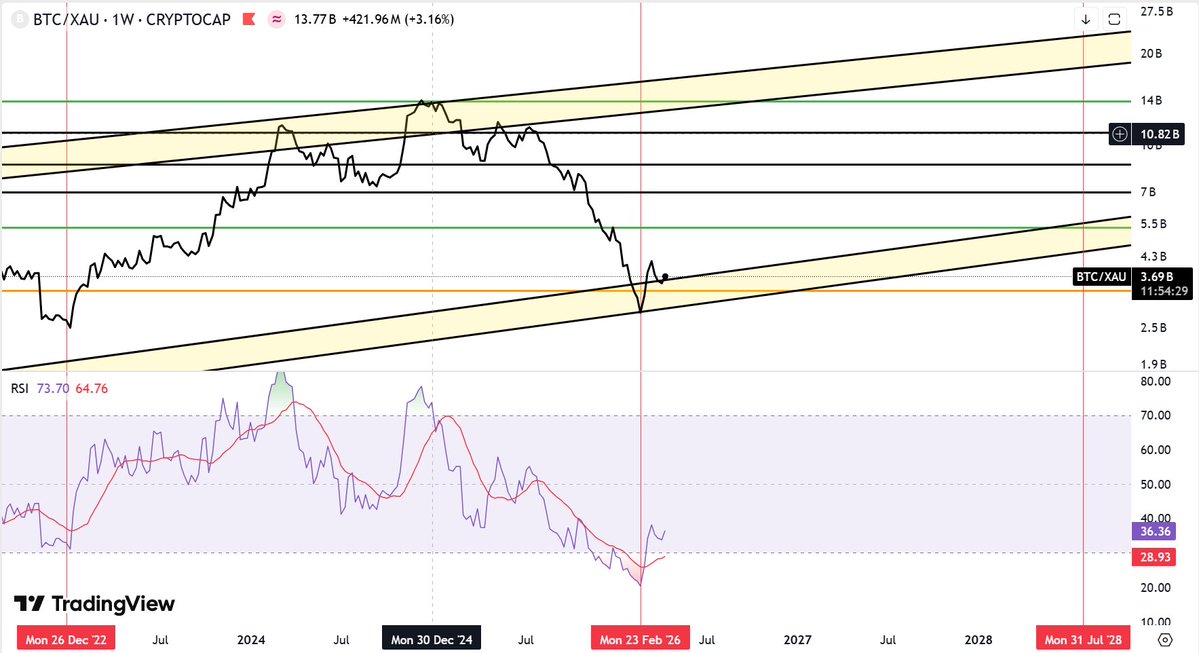Click the BTC/XAU · 1W · CRYPTOCAP title

coord(132,19)
